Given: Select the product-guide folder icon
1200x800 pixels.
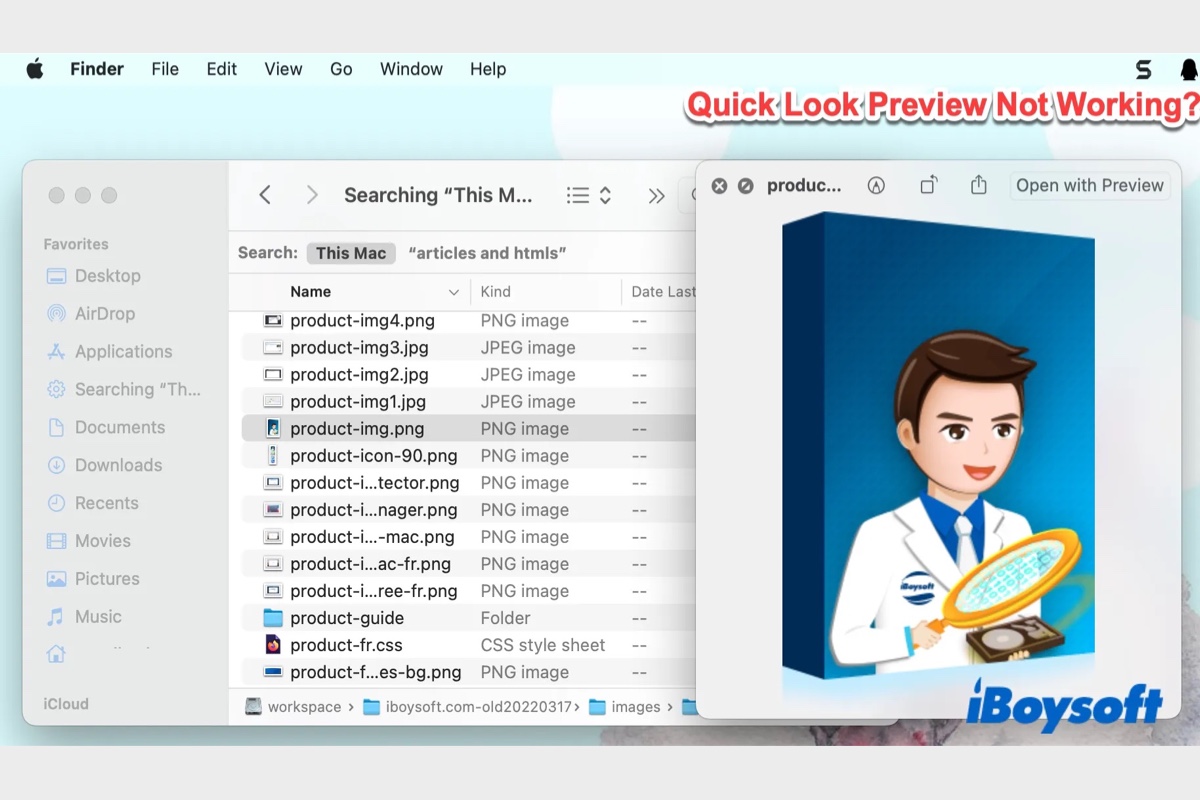Looking at the screenshot, I should tap(273, 618).
